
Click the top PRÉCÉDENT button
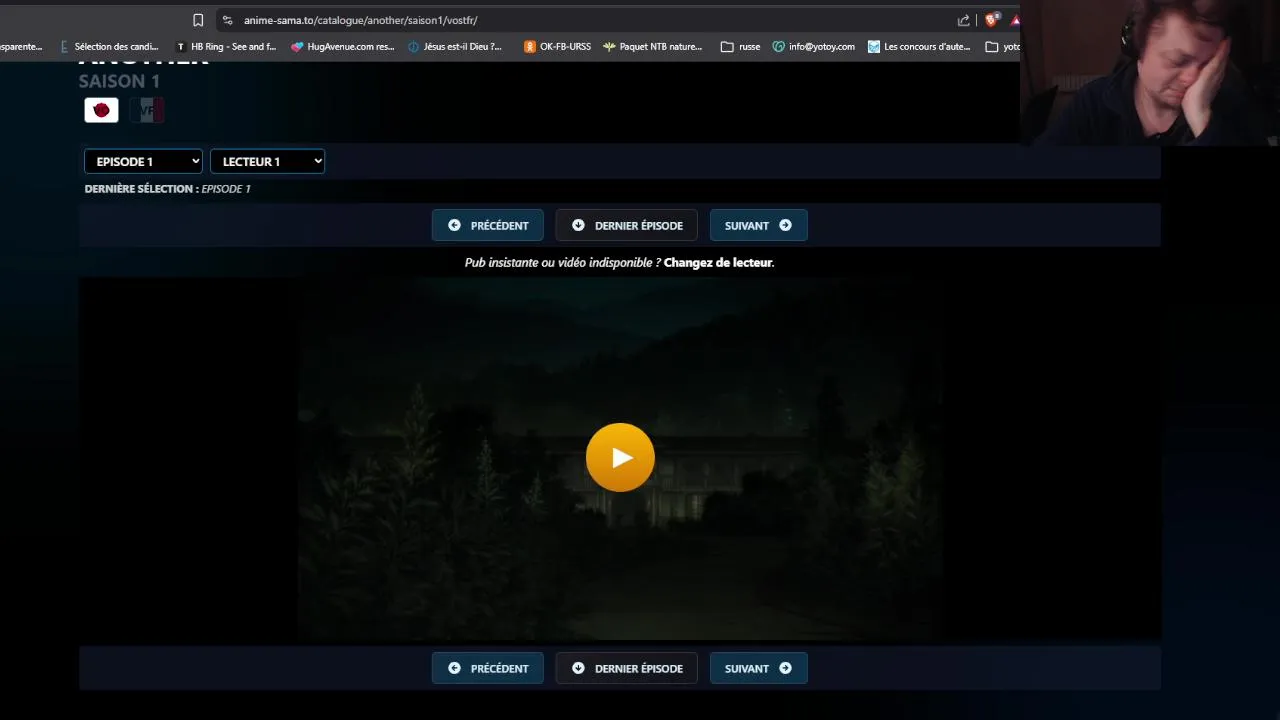(488, 225)
